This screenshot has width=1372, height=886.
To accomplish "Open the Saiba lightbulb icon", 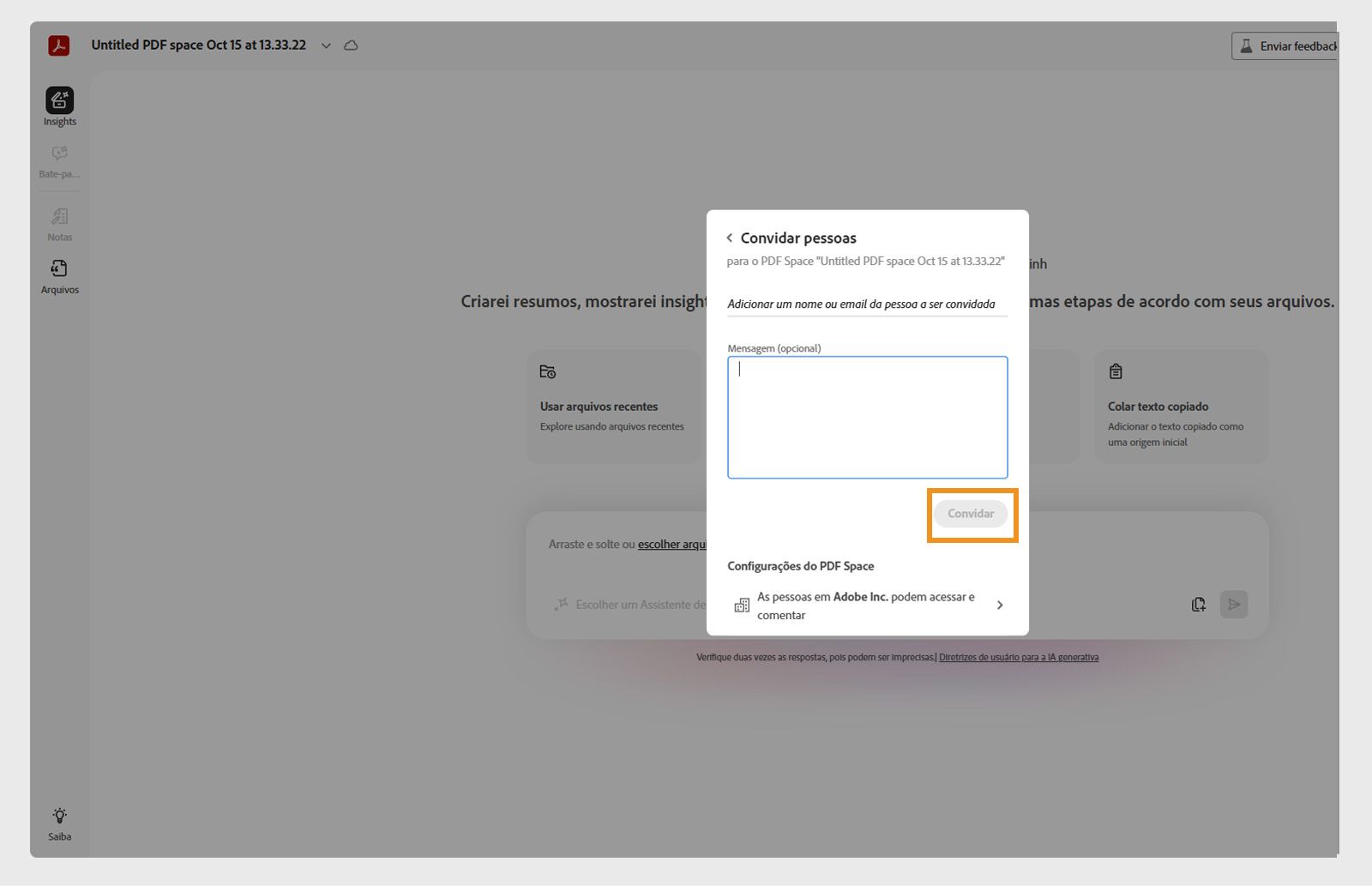I will (x=58, y=816).
